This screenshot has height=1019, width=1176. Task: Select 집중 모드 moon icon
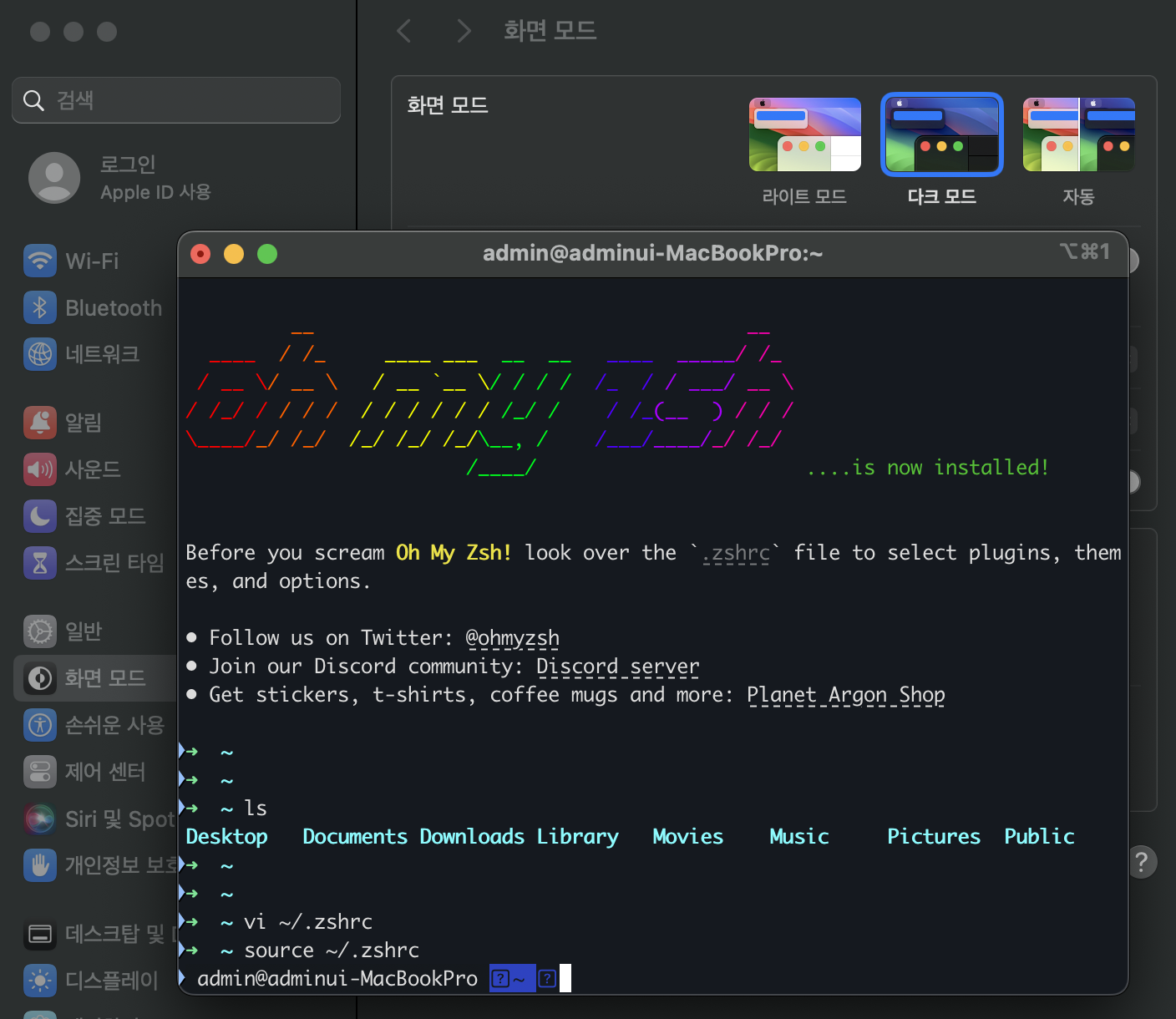coord(40,516)
